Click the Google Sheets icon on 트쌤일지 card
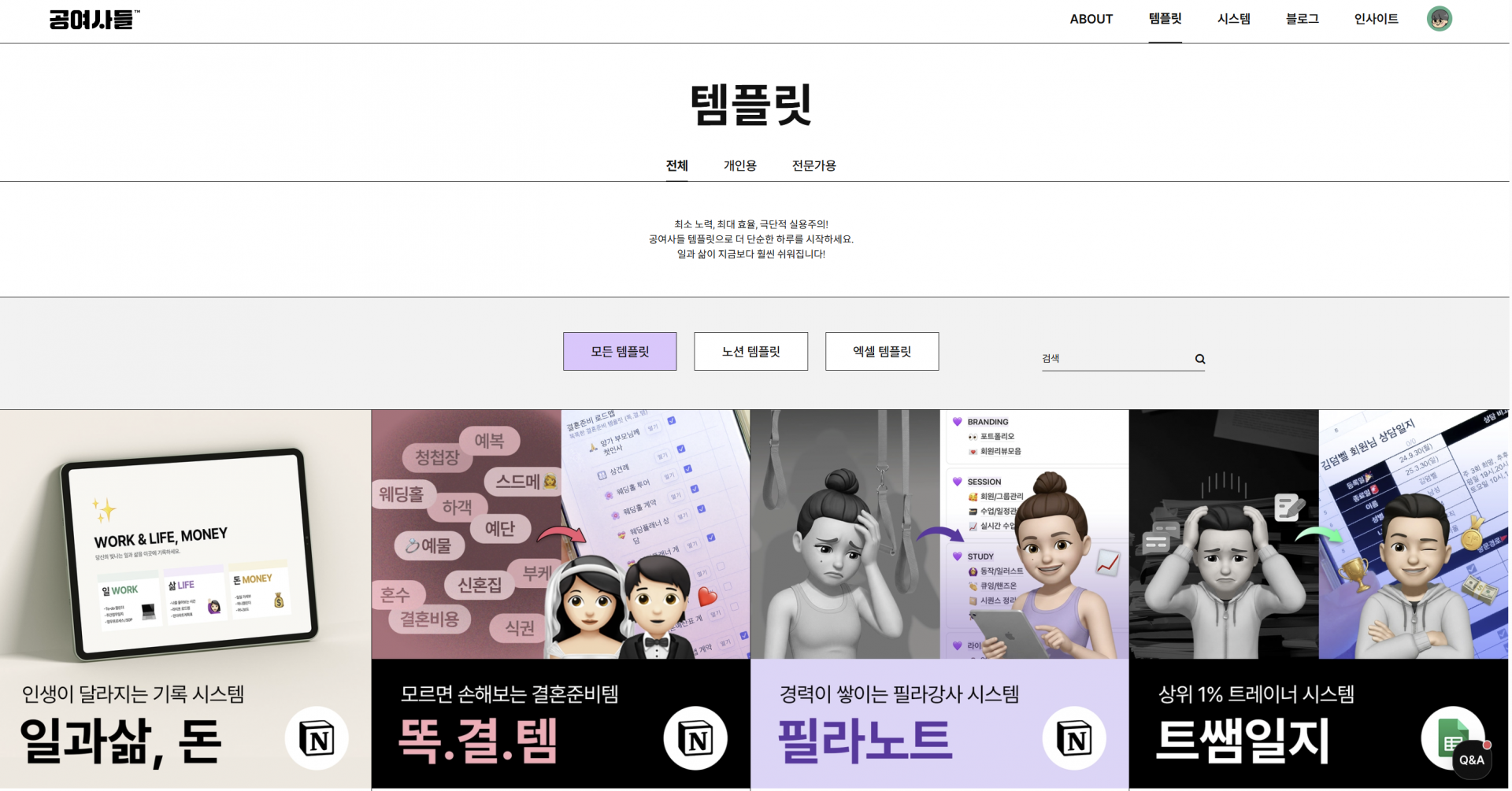This screenshot has width=1512, height=791. (1451, 737)
